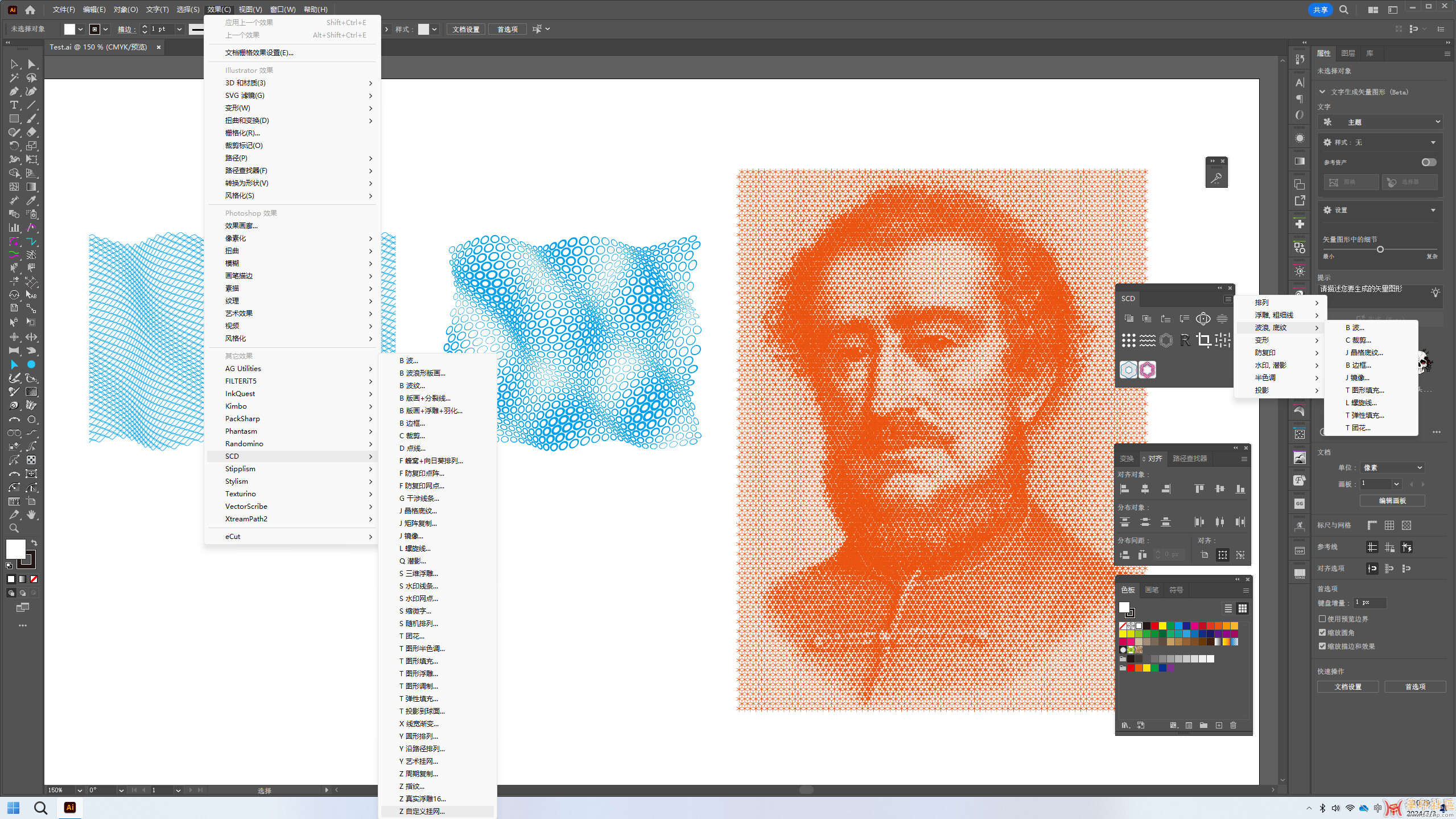
Task: Choose the Hand tool
Action: tap(32, 515)
